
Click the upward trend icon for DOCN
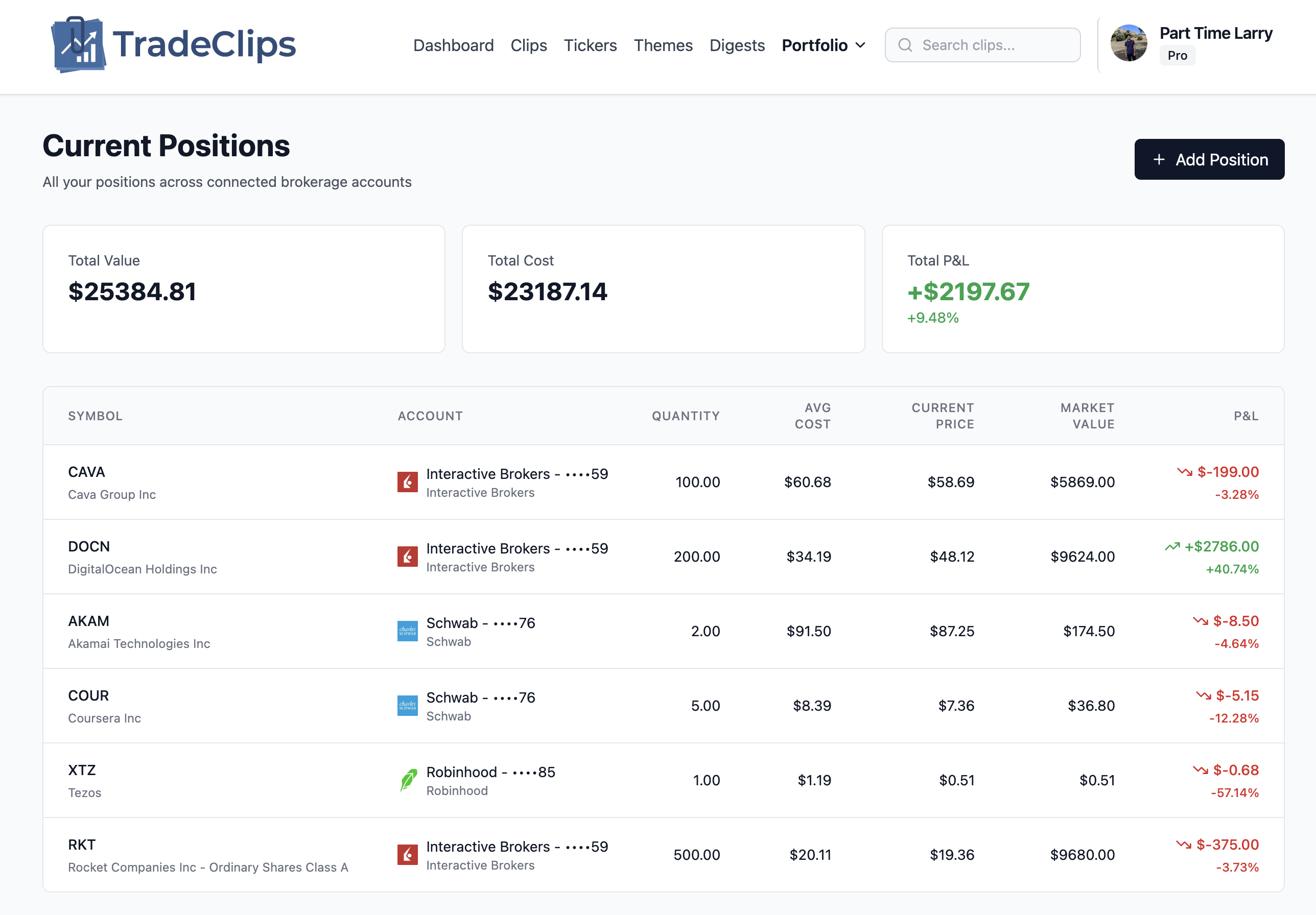coord(1172,546)
